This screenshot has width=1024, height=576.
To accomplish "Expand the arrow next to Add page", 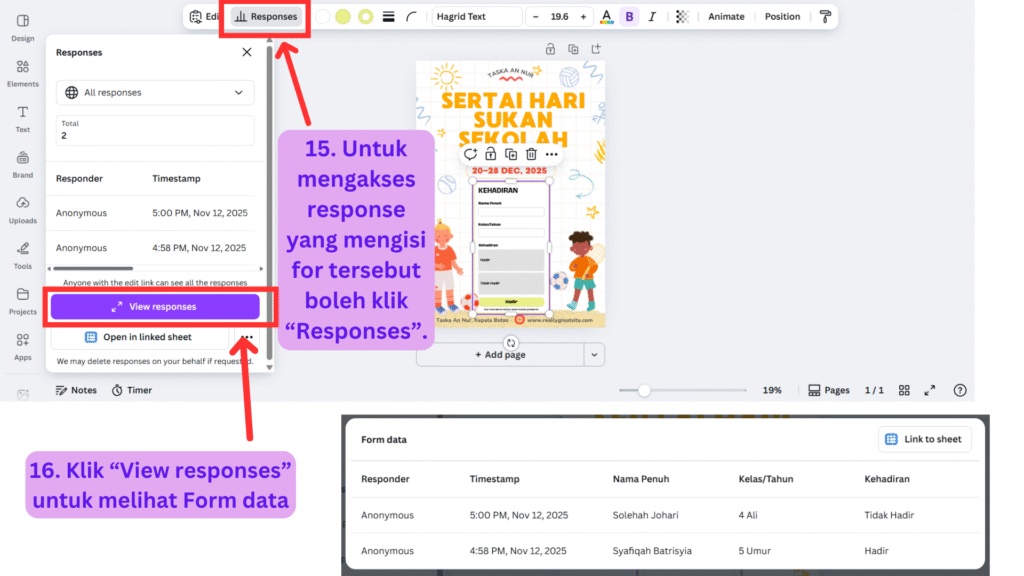I will 594,355.
